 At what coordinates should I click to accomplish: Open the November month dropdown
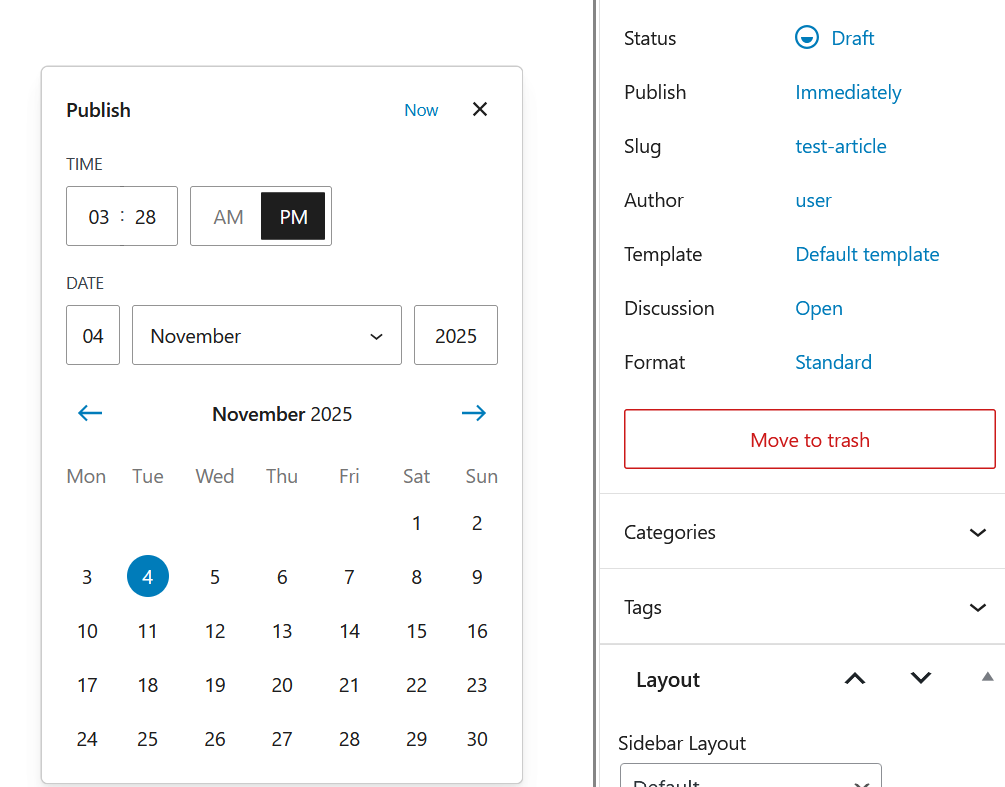(267, 335)
